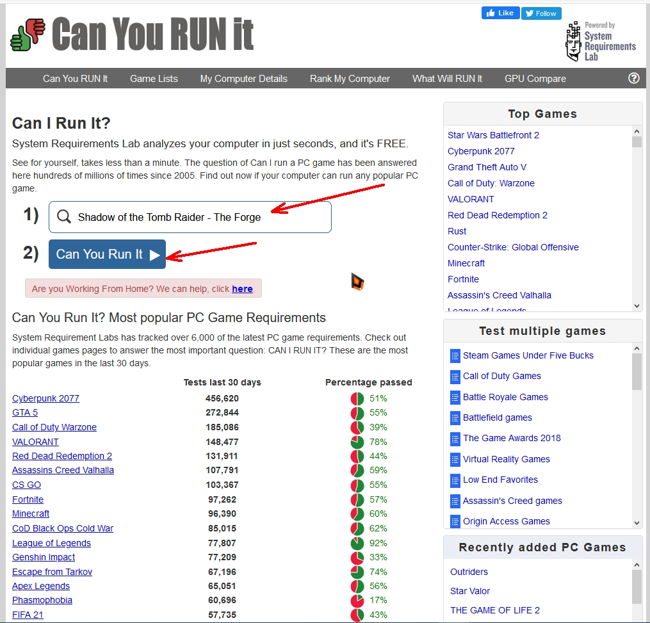Open the Genshin Impact link
This screenshot has width=650, height=623.
click(44, 557)
